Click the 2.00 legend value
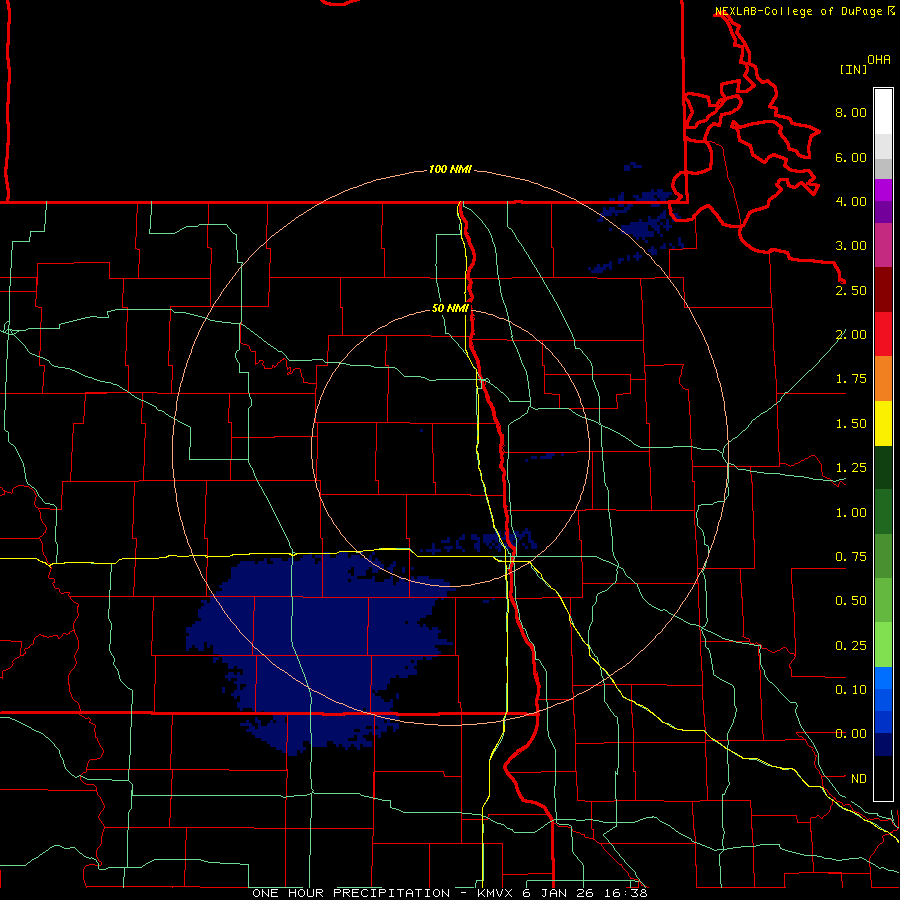The width and height of the screenshot is (900, 900). [851, 335]
